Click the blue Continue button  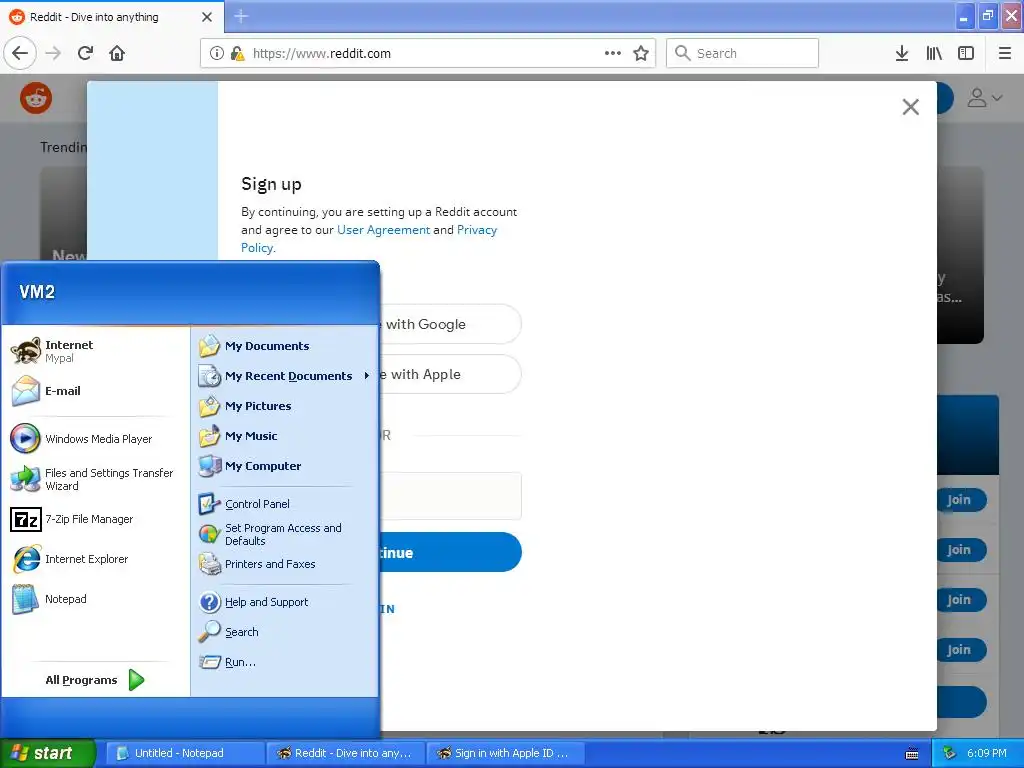pos(450,552)
